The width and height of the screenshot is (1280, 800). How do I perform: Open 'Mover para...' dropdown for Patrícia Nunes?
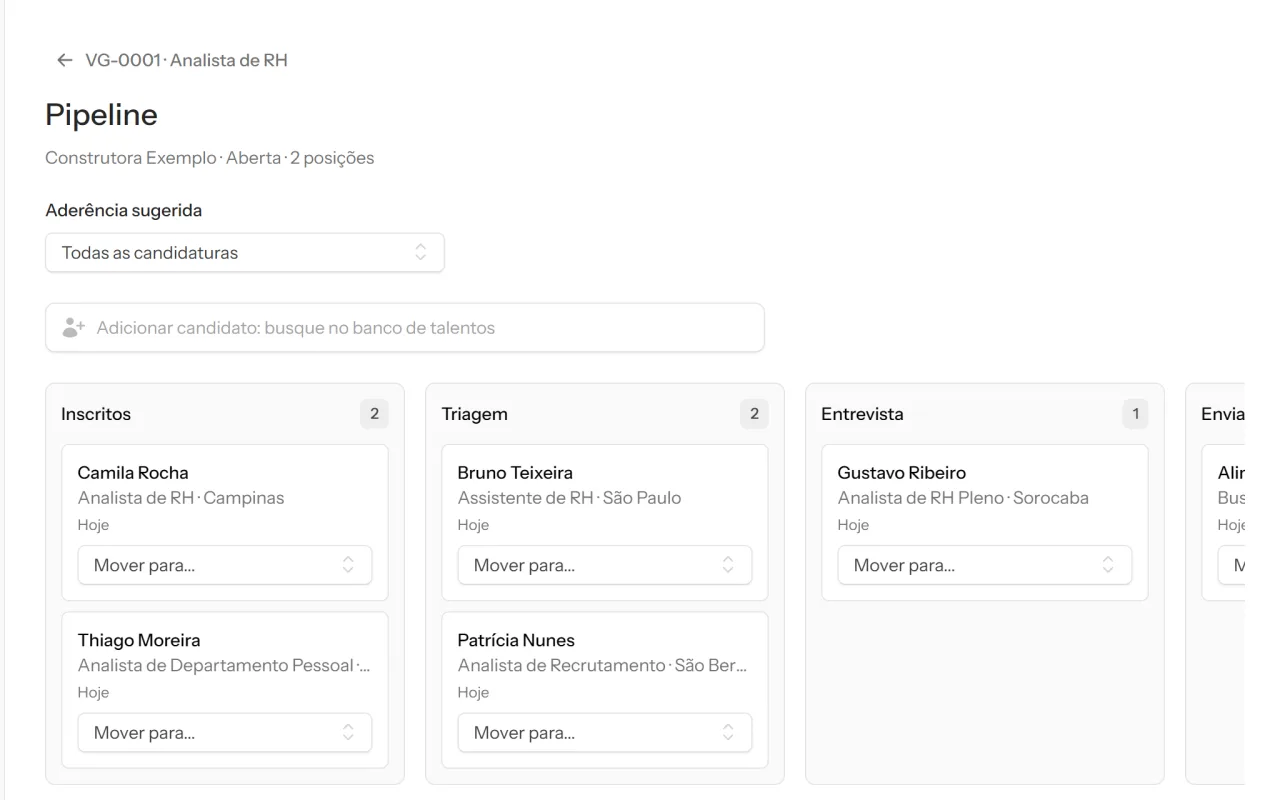point(605,733)
